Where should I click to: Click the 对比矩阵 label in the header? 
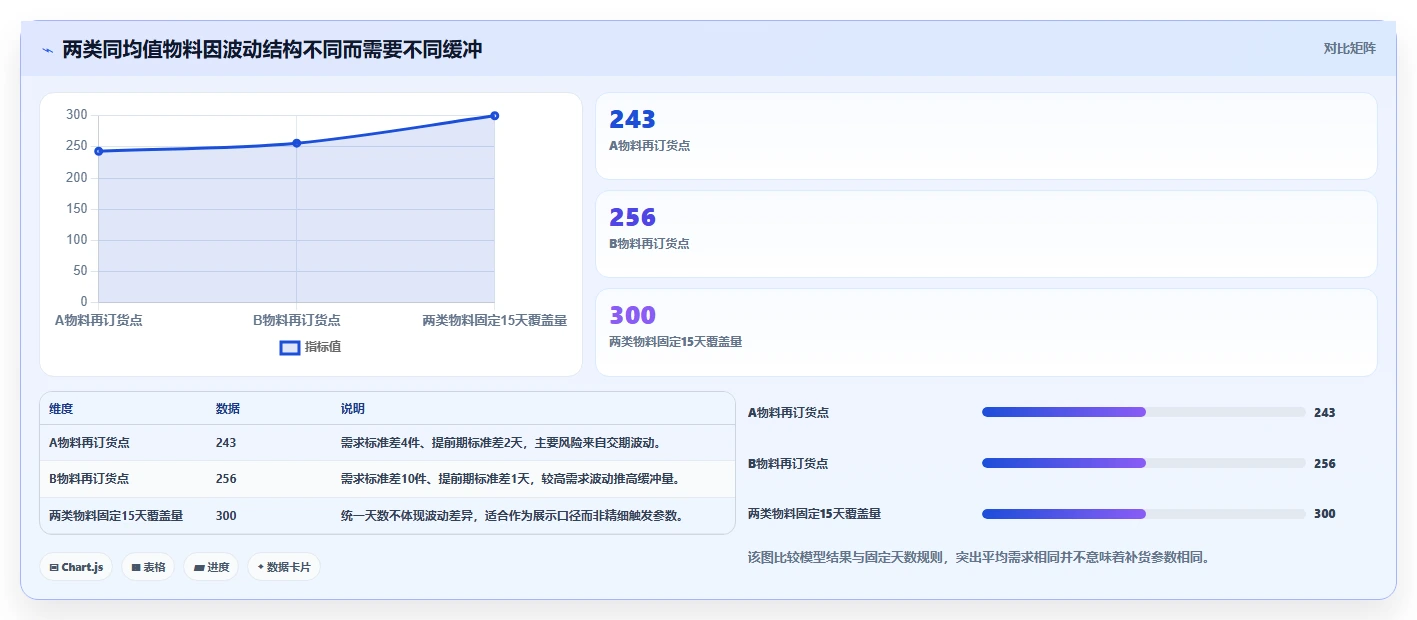click(x=1349, y=48)
